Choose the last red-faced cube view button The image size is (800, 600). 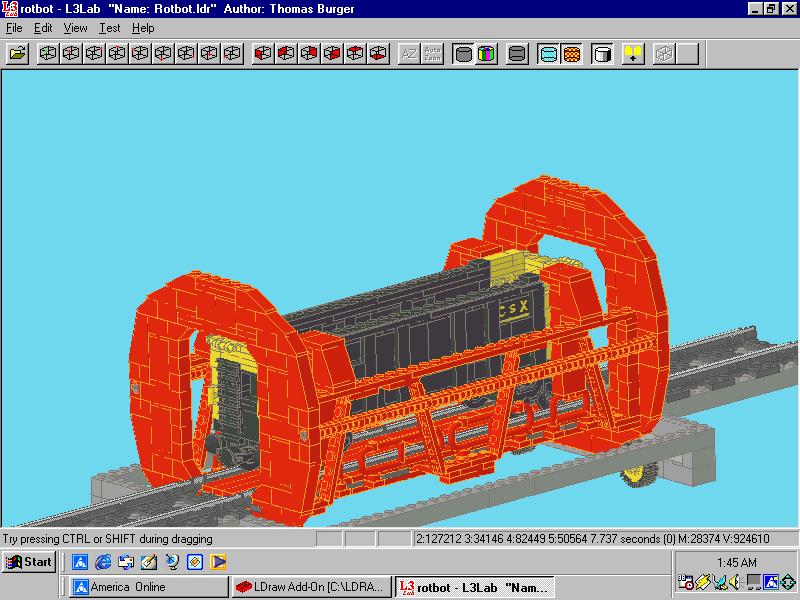(x=378, y=54)
